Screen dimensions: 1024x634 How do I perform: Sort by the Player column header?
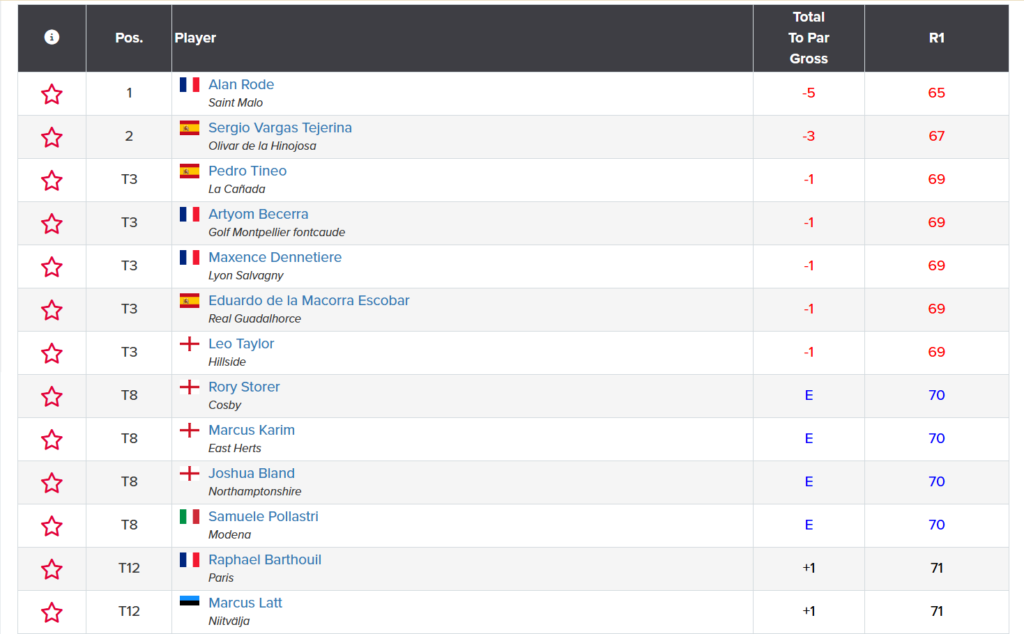(x=195, y=38)
